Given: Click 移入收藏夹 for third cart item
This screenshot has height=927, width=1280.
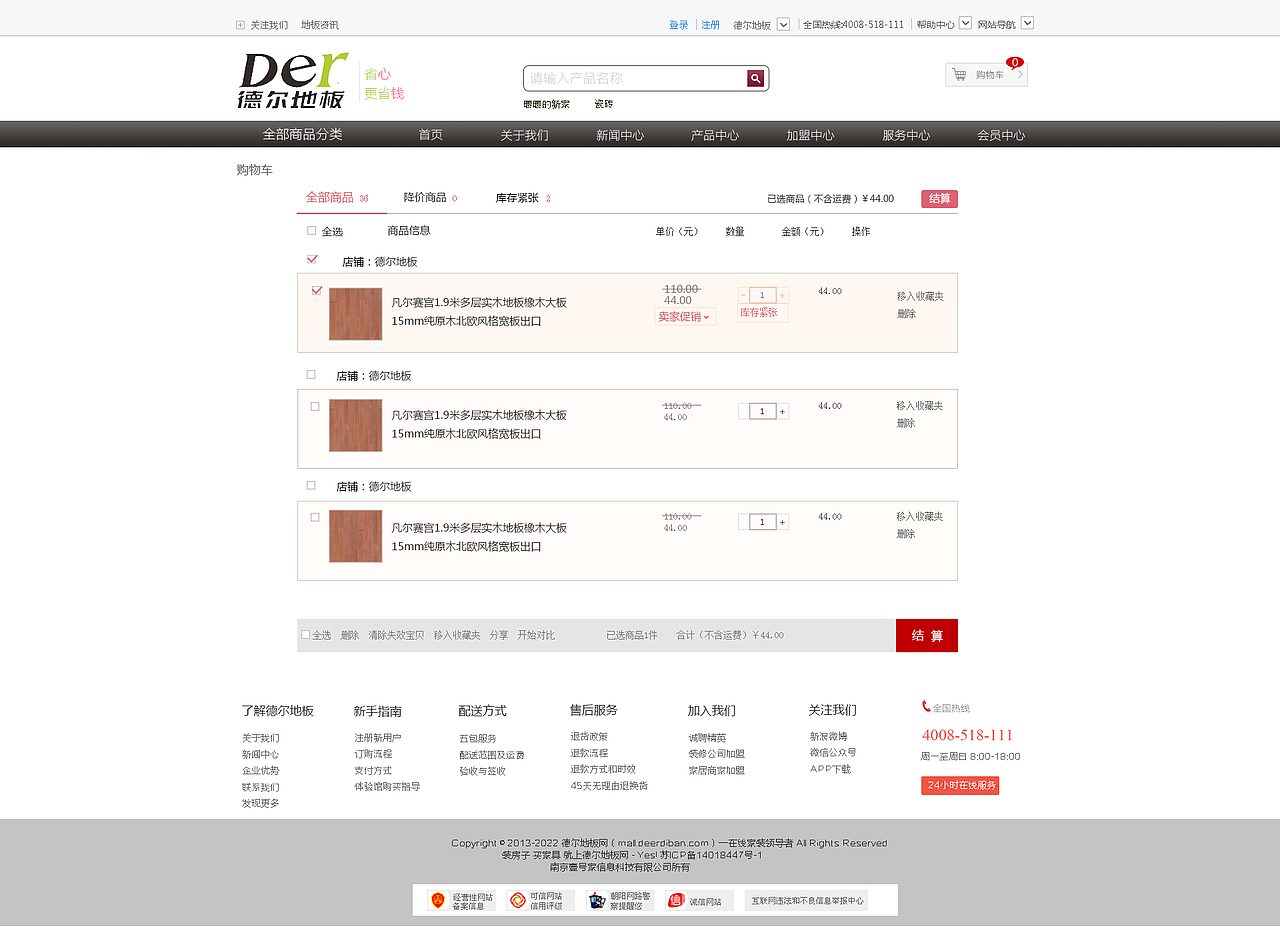Looking at the screenshot, I should (x=920, y=516).
